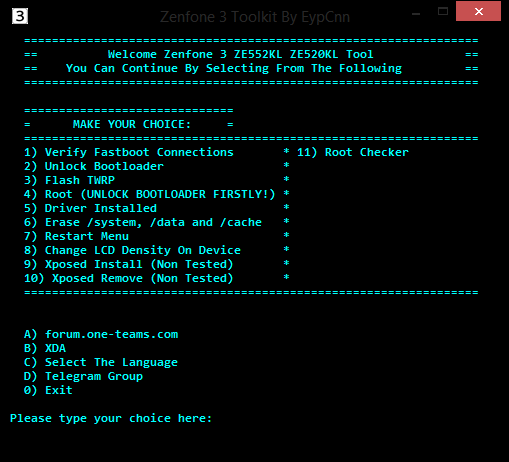
Task: Select option 1 Verify Fastboot Connections
Action: point(129,152)
